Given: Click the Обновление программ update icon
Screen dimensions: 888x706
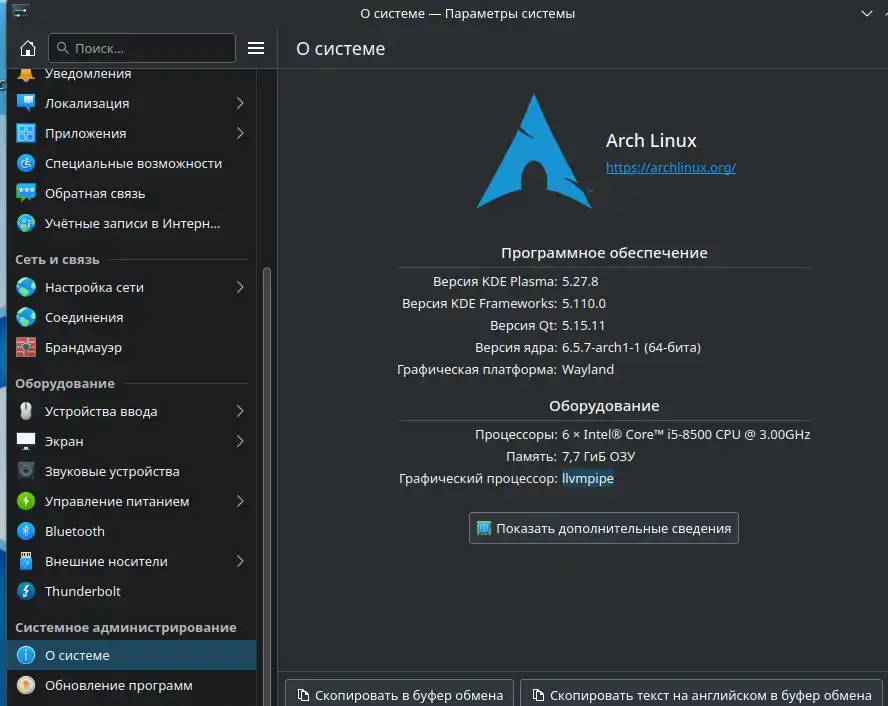Looking at the screenshot, I should [x=26, y=685].
